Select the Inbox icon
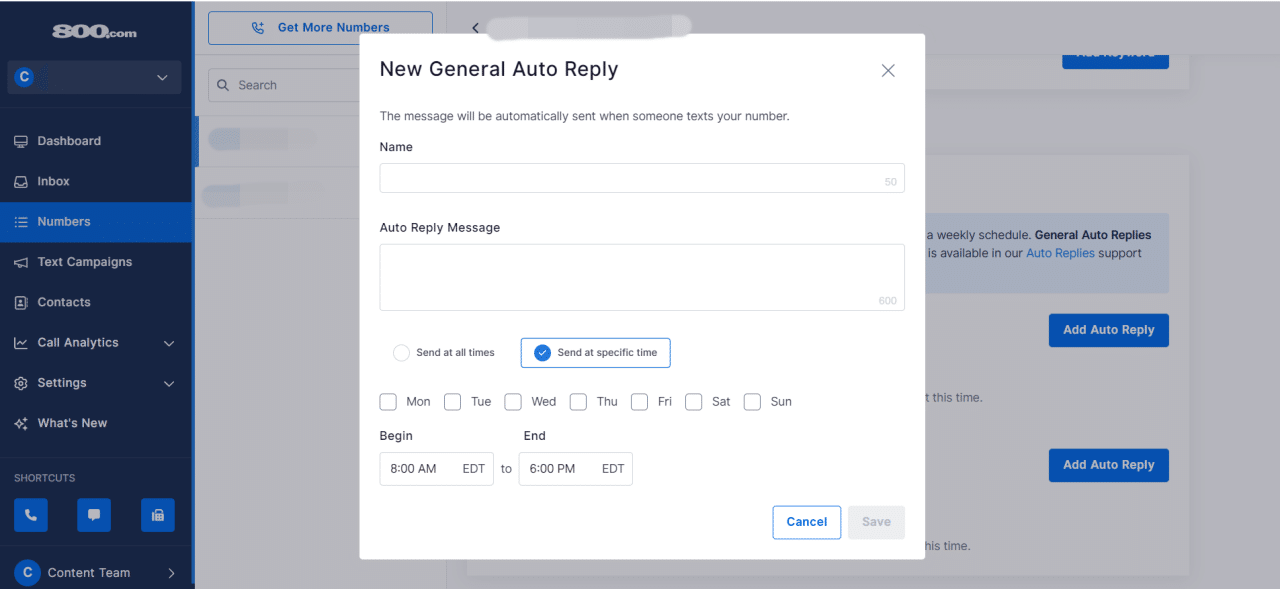 [21, 181]
